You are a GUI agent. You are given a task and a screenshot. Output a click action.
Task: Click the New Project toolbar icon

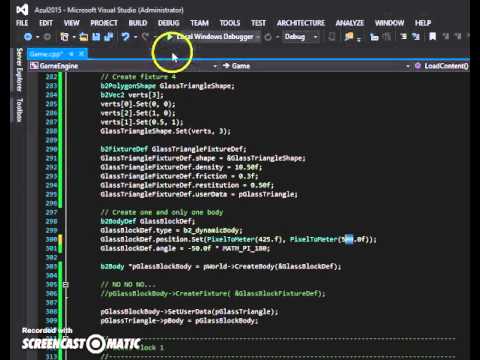coord(64,37)
